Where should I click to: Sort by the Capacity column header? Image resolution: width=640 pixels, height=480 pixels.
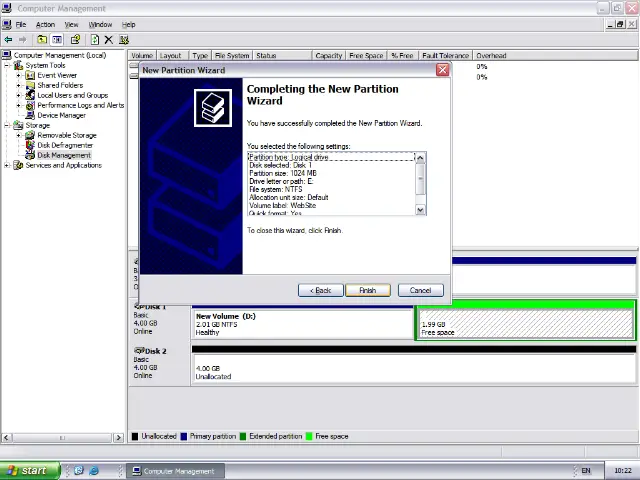pos(329,56)
